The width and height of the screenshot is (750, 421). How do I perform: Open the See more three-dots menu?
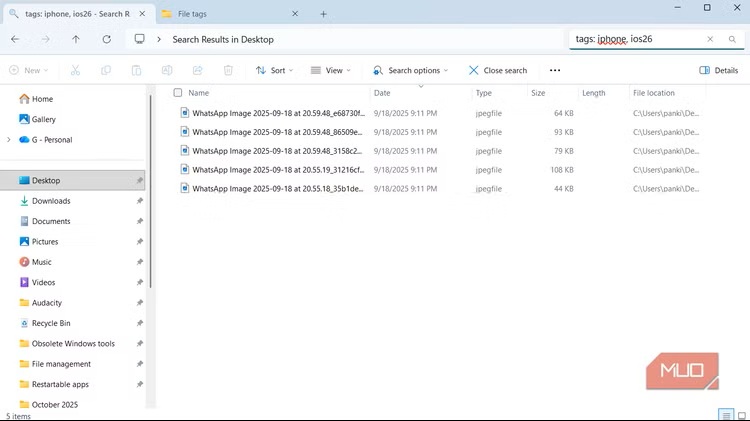pyautogui.click(x=555, y=70)
